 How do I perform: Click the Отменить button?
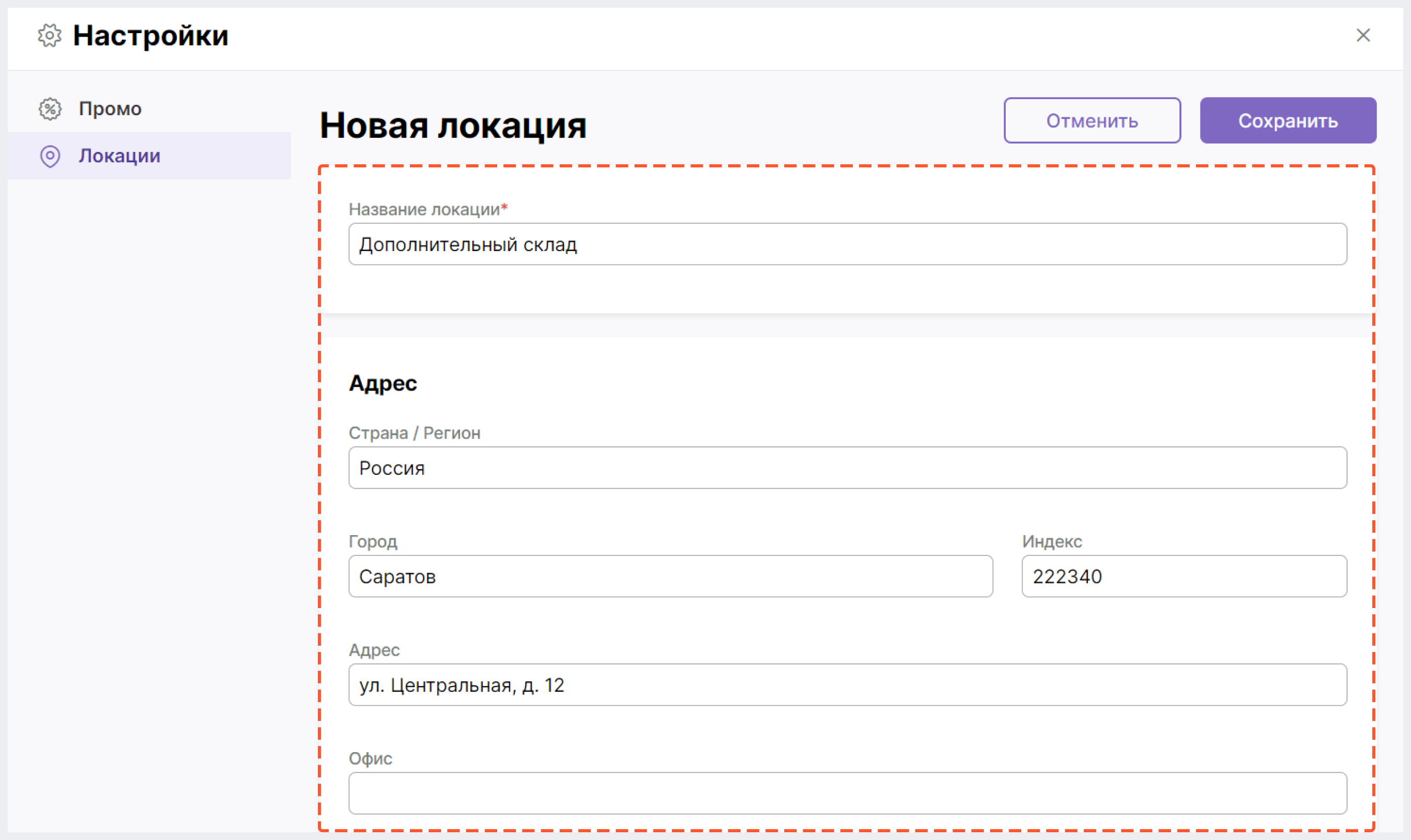click(x=1092, y=120)
